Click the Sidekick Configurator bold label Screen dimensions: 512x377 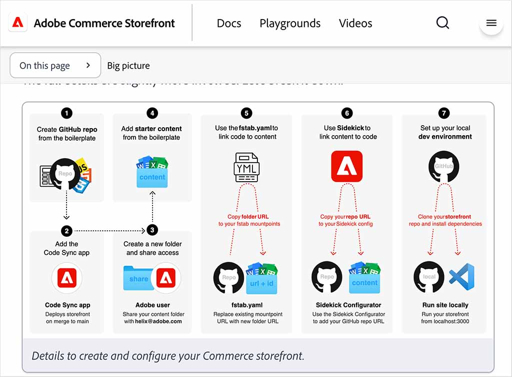click(348, 305)
